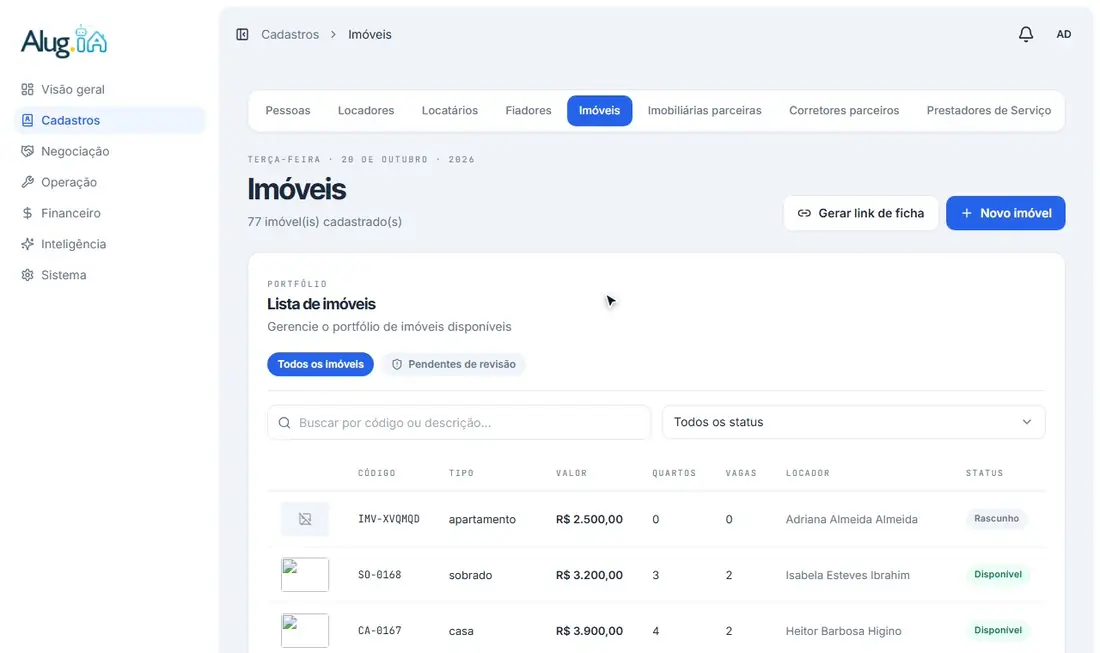The width and height of the screenshot is (1100, 653).
Task: Open the Todos os status dropdown
Action: (x=853, y=422)
